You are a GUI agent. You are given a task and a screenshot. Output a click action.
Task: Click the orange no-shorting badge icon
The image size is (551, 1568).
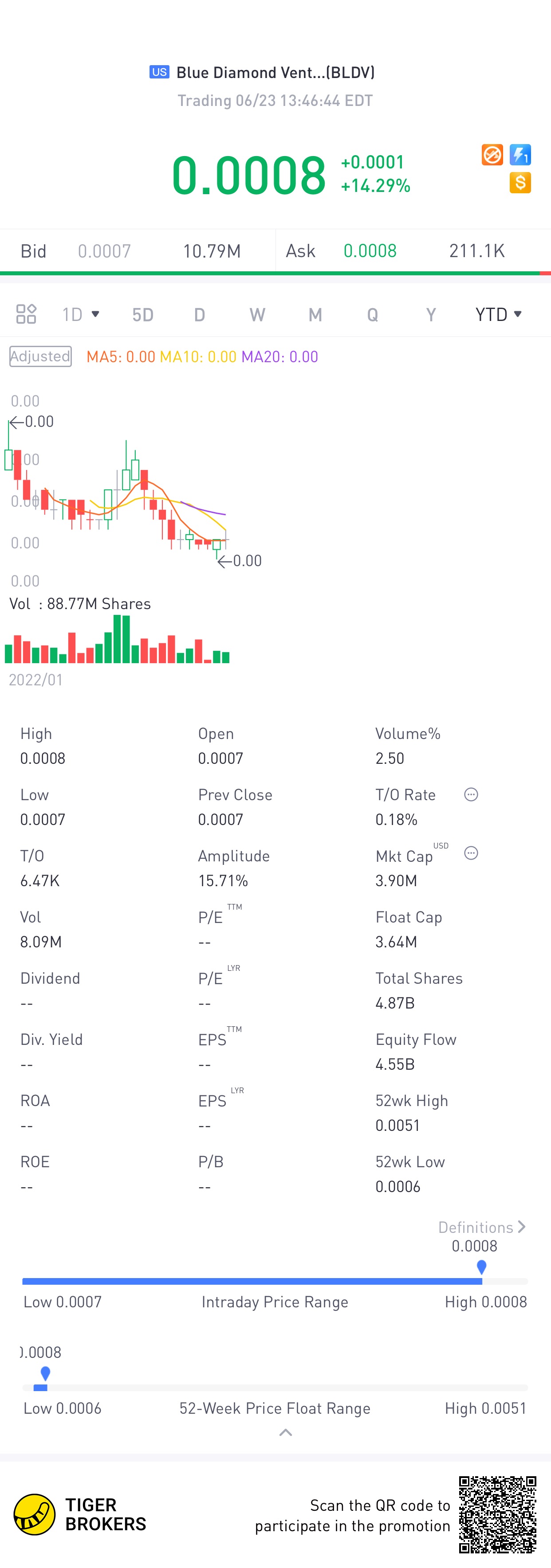(x=492, y=155)
